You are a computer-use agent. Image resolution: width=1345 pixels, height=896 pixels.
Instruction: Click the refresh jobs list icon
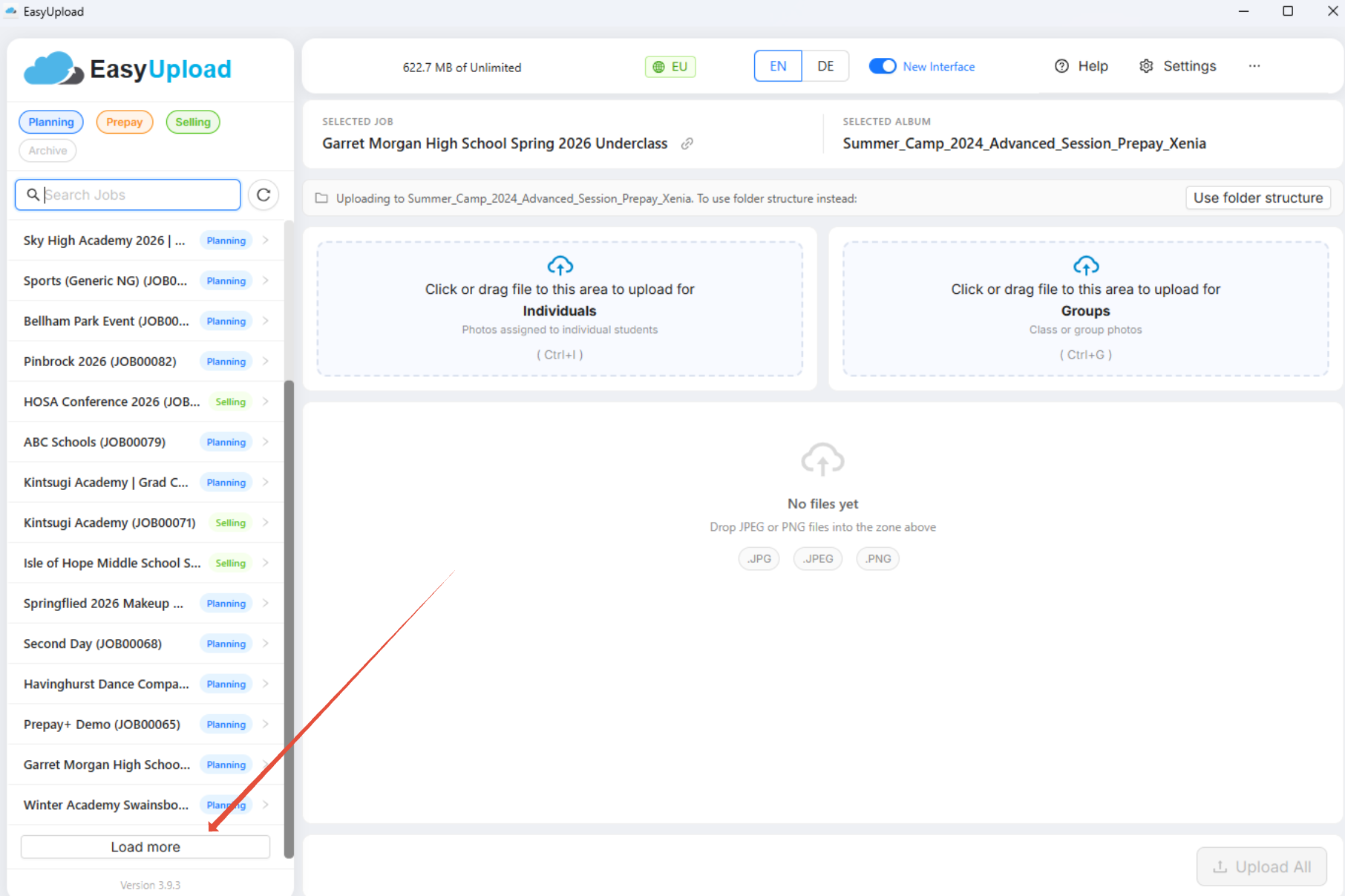point(264,194)
